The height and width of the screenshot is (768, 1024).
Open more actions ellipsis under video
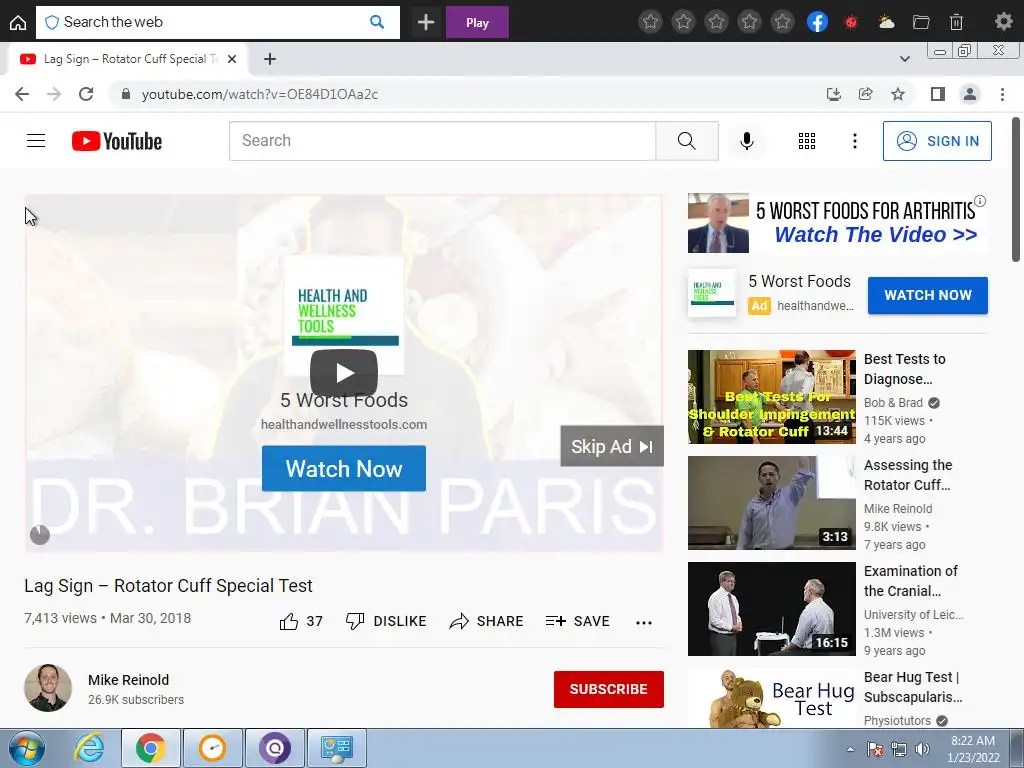point(644,622)
